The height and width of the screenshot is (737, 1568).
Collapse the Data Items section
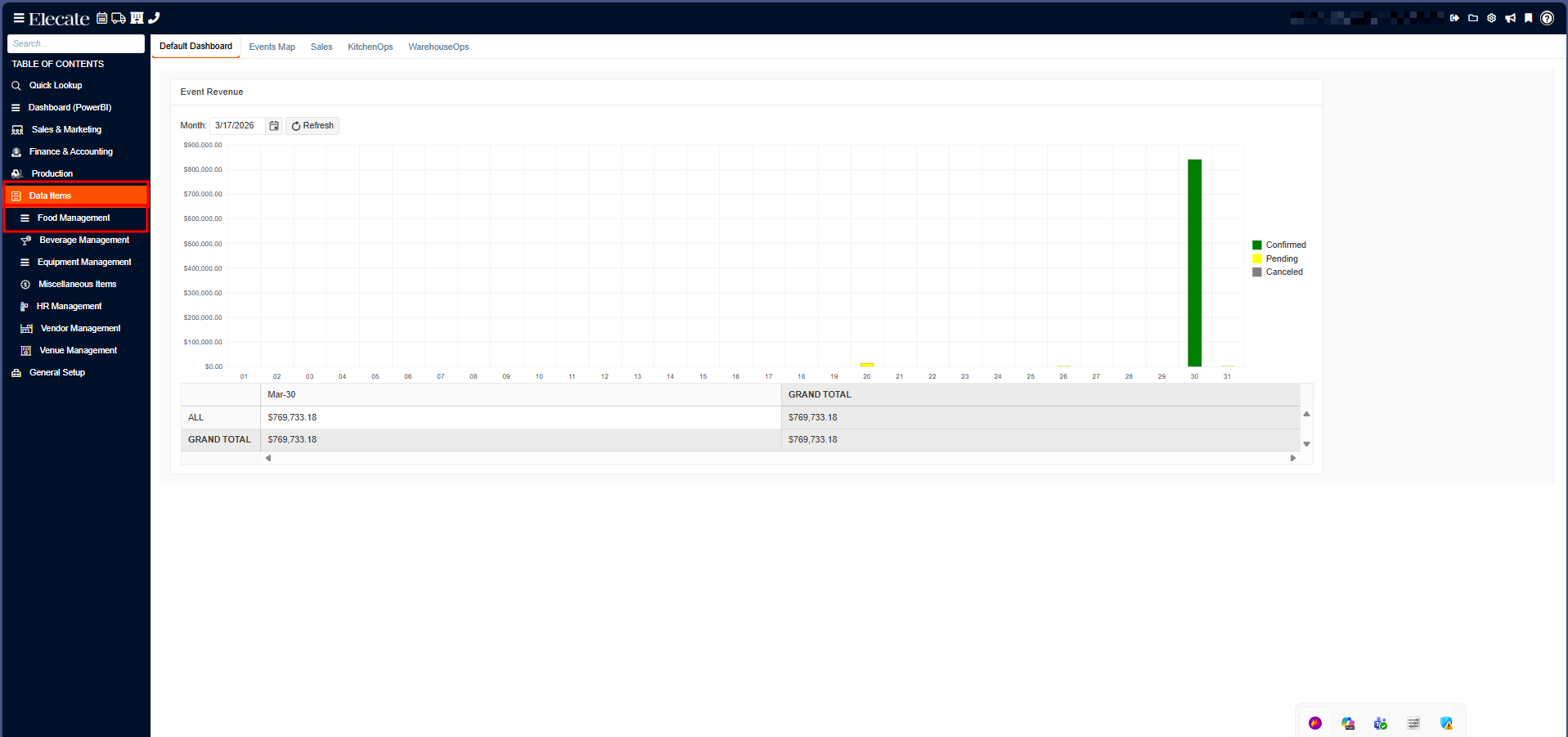pyautogui.click(x=50, y=195)
